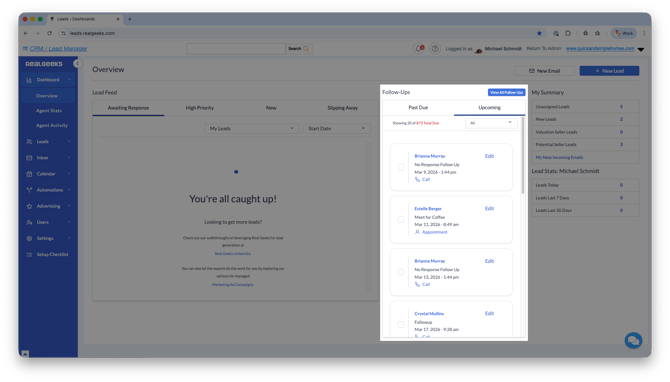Check the Crystal Mullins follow-up box

click(x=401, y=324)
